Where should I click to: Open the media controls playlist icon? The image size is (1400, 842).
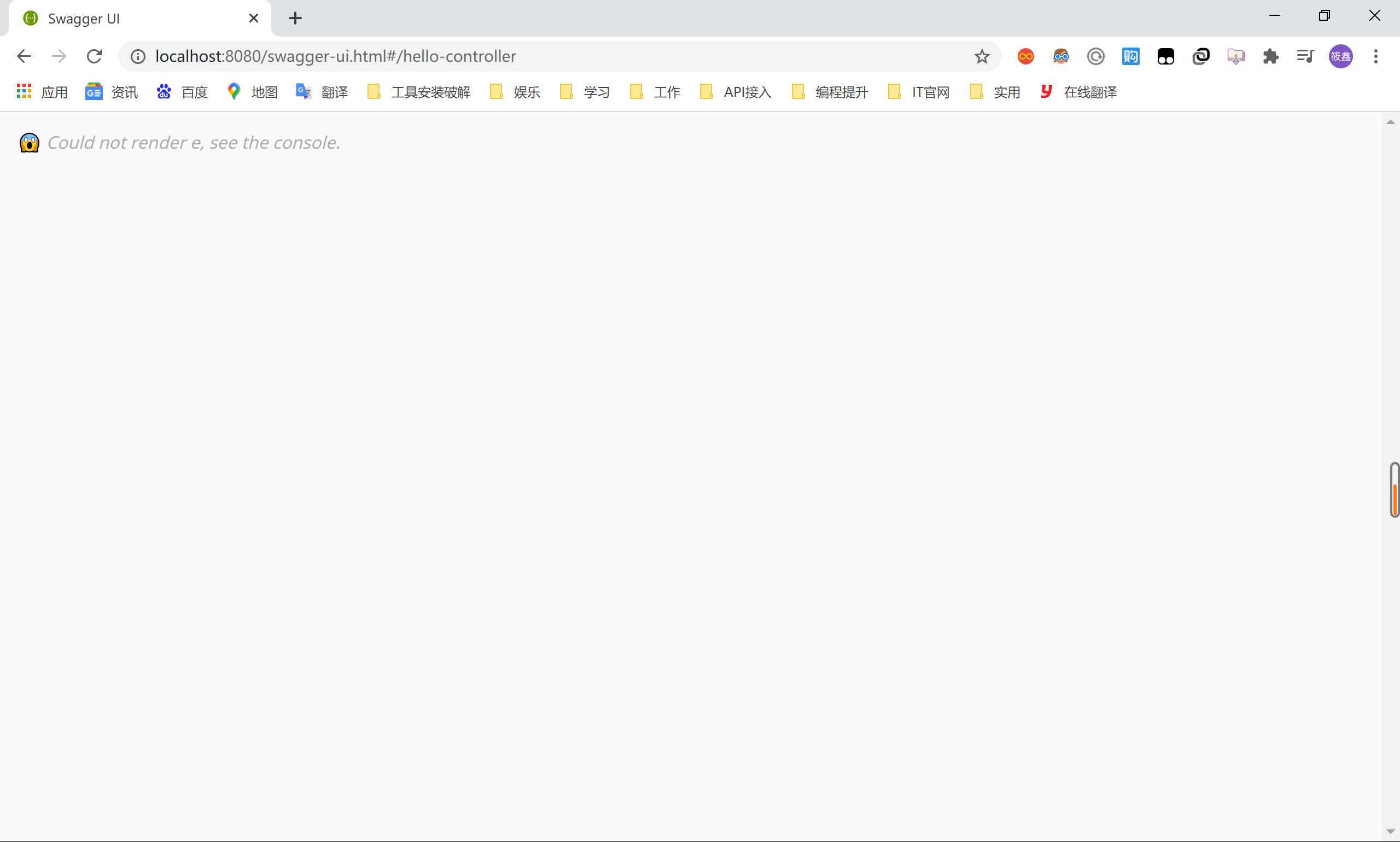point(1305,56)
